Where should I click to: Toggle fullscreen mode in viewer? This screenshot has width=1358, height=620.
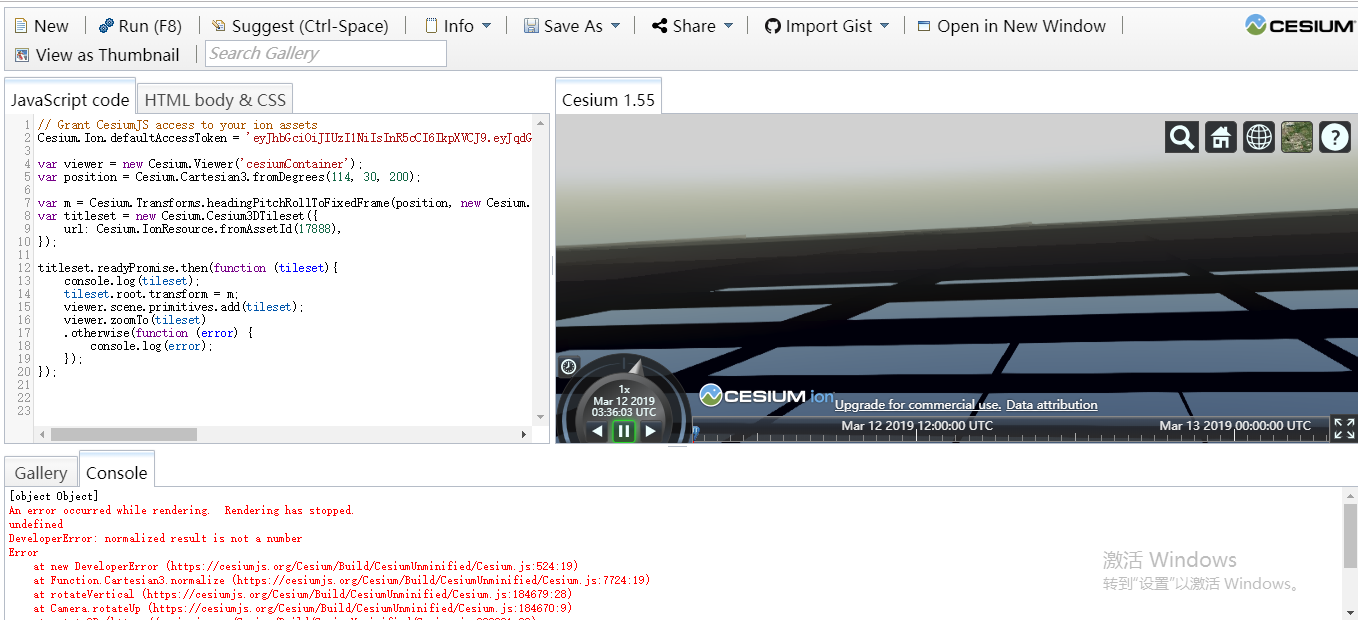tap(1344, 429)
